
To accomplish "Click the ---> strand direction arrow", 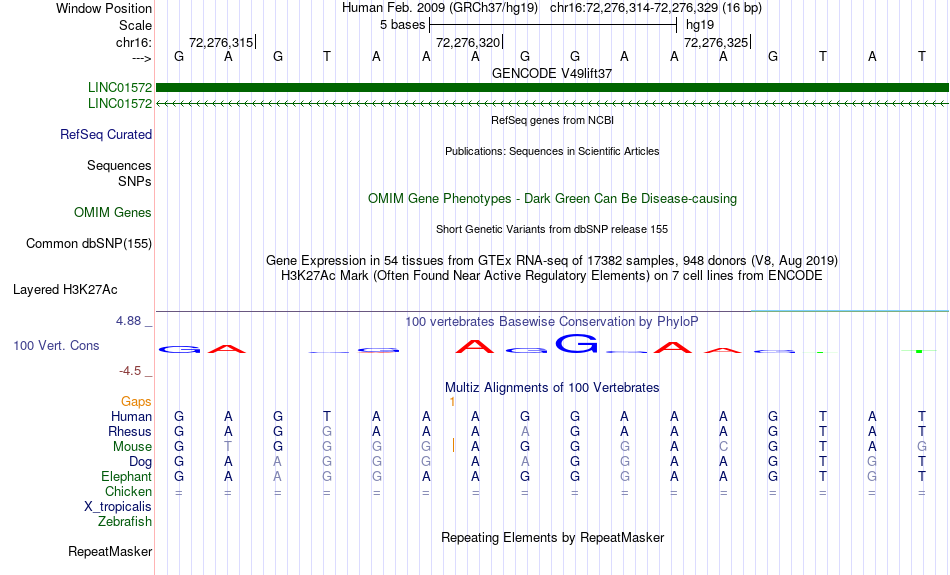I will tap(142, 58).
